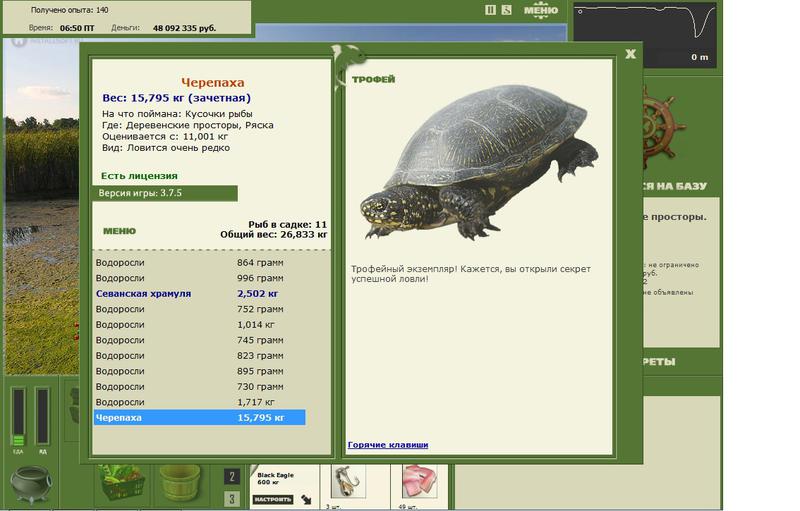Click the wooden bucket icon
Image resolution: width=800 pixels, height=511 pixels.
pyautogui.click(x=180, y=484)
